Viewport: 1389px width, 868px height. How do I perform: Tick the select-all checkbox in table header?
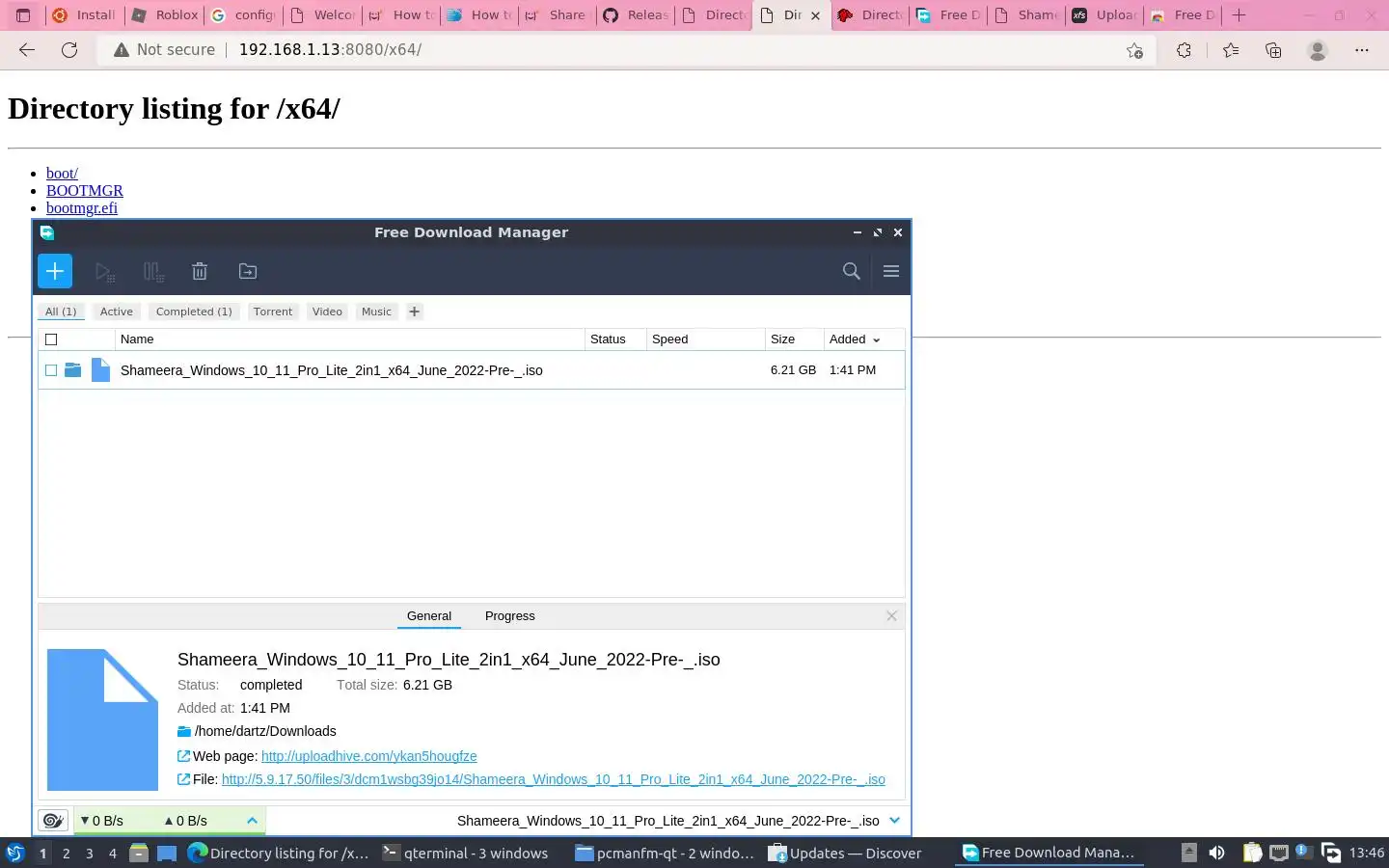tap(51, 339)
